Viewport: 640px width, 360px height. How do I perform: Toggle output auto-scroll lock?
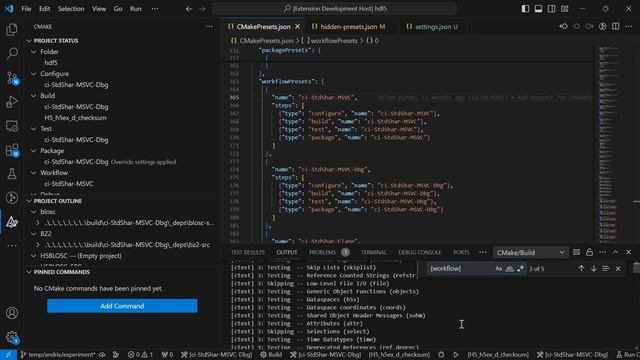589,252
